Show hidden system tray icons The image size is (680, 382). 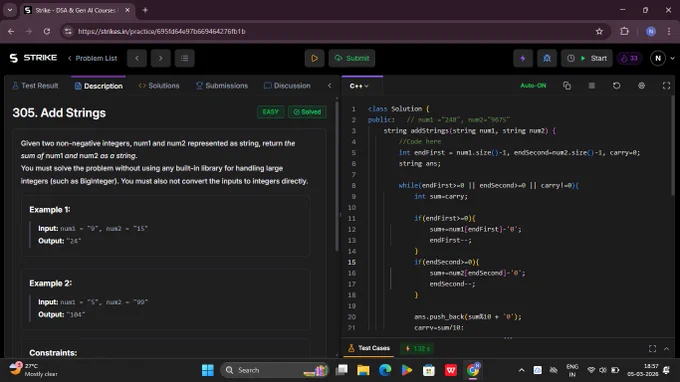(522, 370)
